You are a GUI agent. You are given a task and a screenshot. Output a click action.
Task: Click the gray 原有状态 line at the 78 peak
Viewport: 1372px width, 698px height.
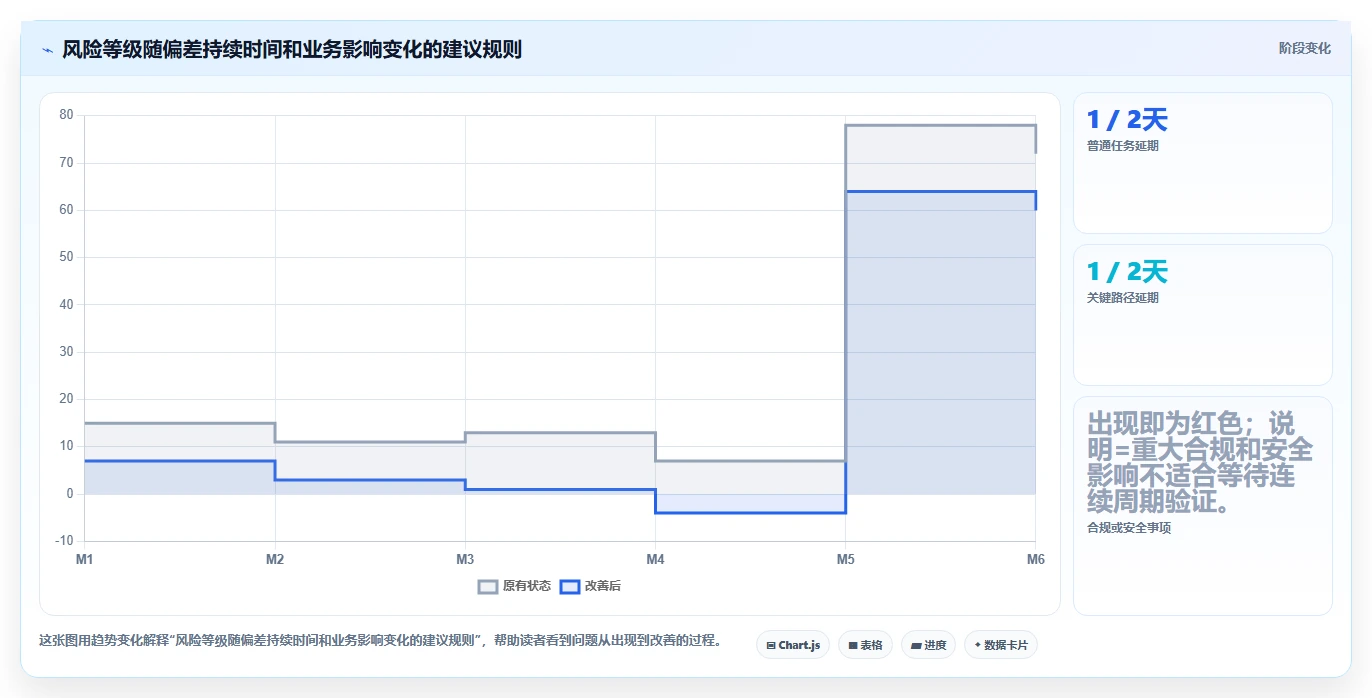940,125
